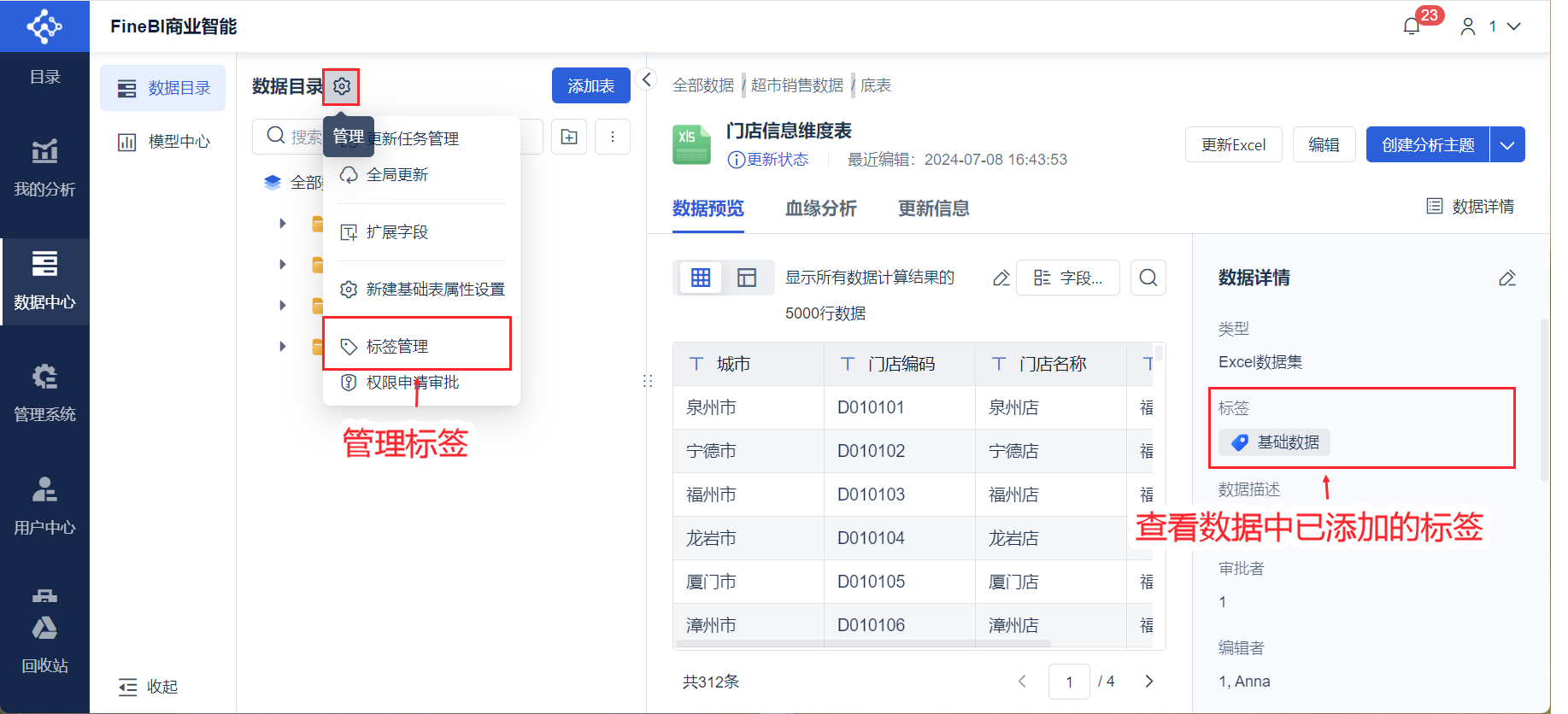Click the vertical scrollbar in 数据详情
Screen dimensions: 1568x714
(1544, 401)
